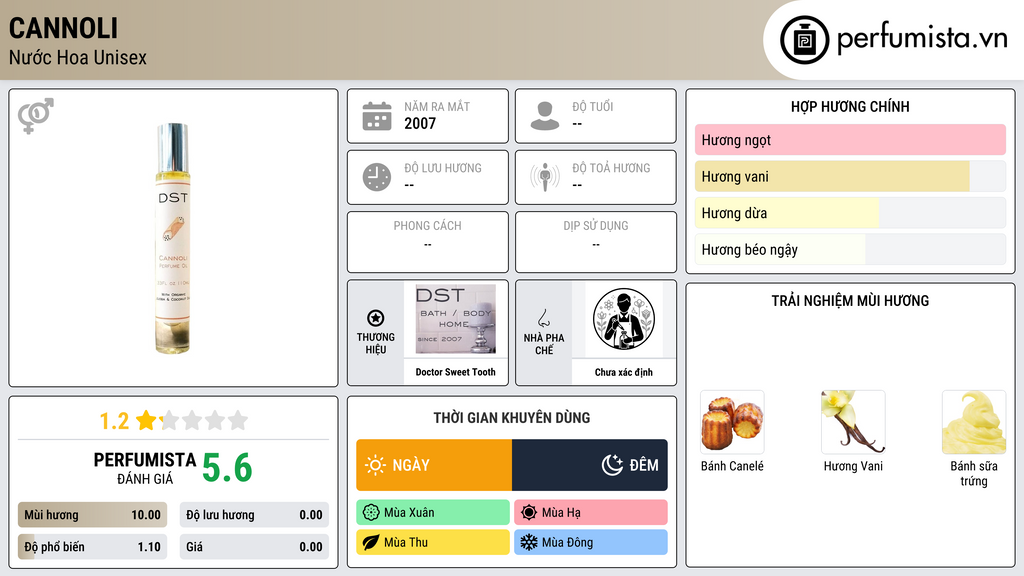
Task: Click the Phong cách card
Action: (428, 242)
